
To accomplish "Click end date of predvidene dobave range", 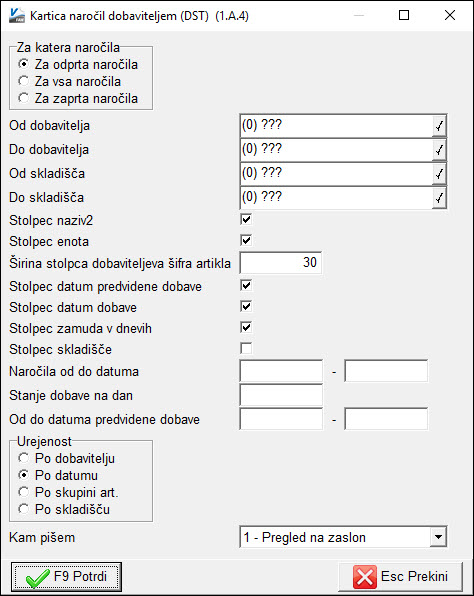I will pyautogui.click(x=386, y=419).
